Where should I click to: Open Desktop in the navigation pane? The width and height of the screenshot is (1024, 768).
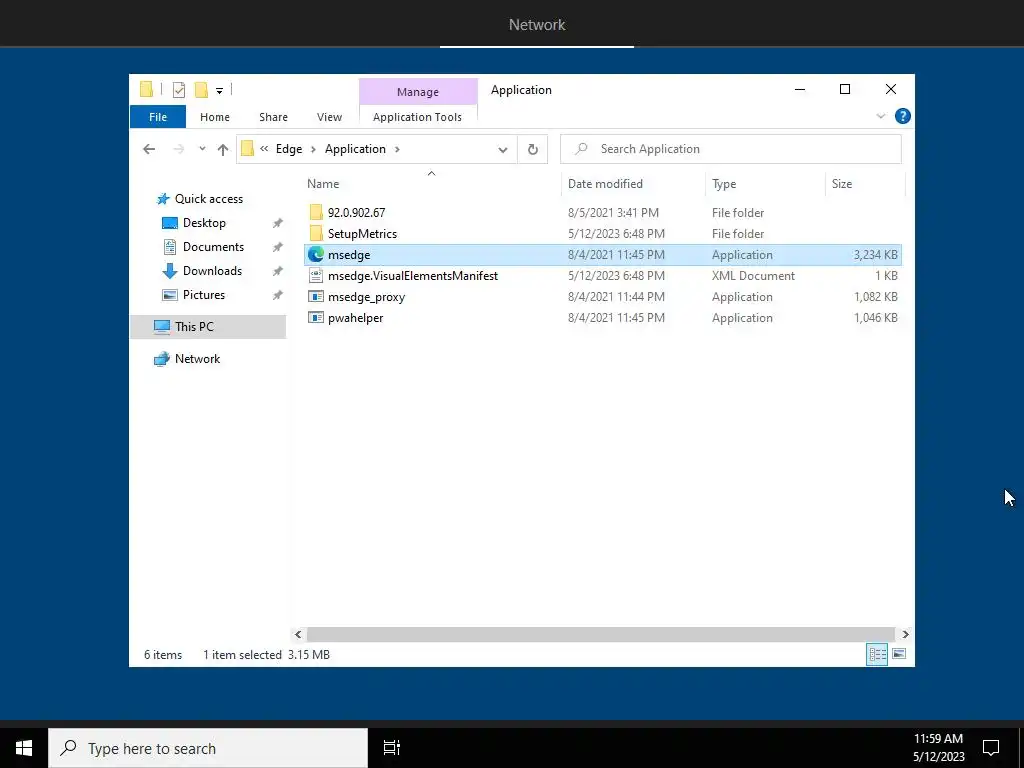click(x=204, y=223)
